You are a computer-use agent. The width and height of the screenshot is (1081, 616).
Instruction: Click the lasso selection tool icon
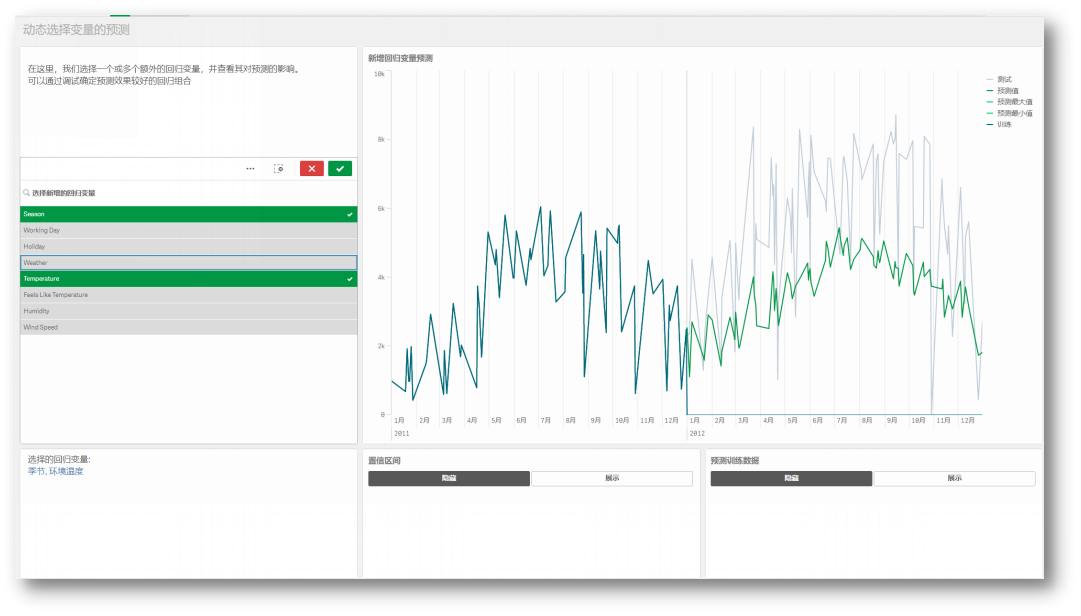[279, 169]
